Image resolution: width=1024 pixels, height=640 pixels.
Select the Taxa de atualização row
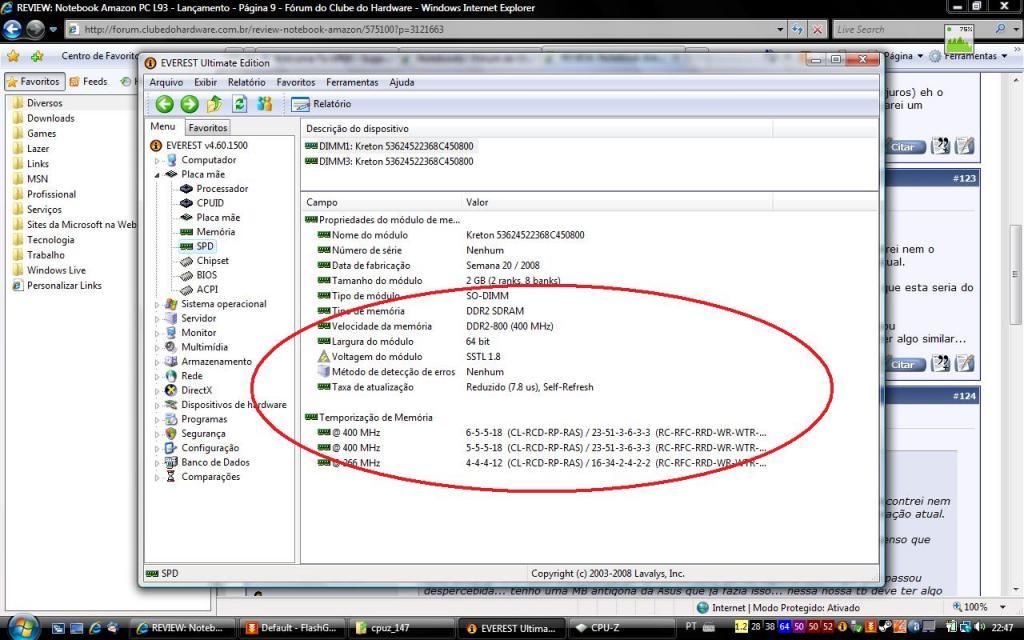coord(455,387)
